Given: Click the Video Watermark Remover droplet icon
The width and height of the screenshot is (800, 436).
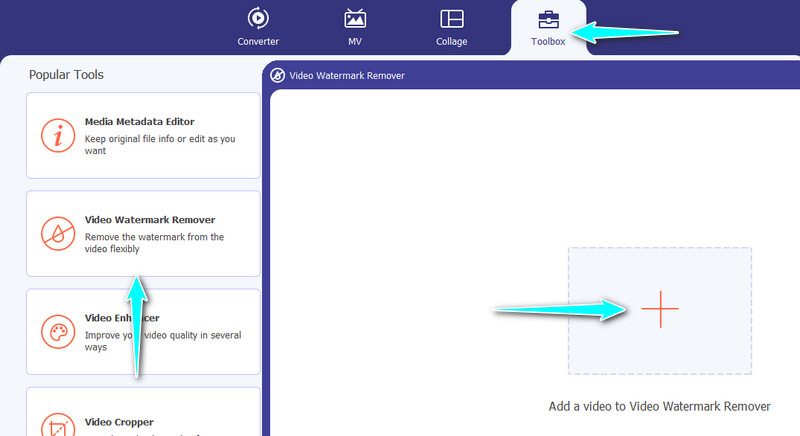Looking at the screenshot, I should tap(56, 233).
